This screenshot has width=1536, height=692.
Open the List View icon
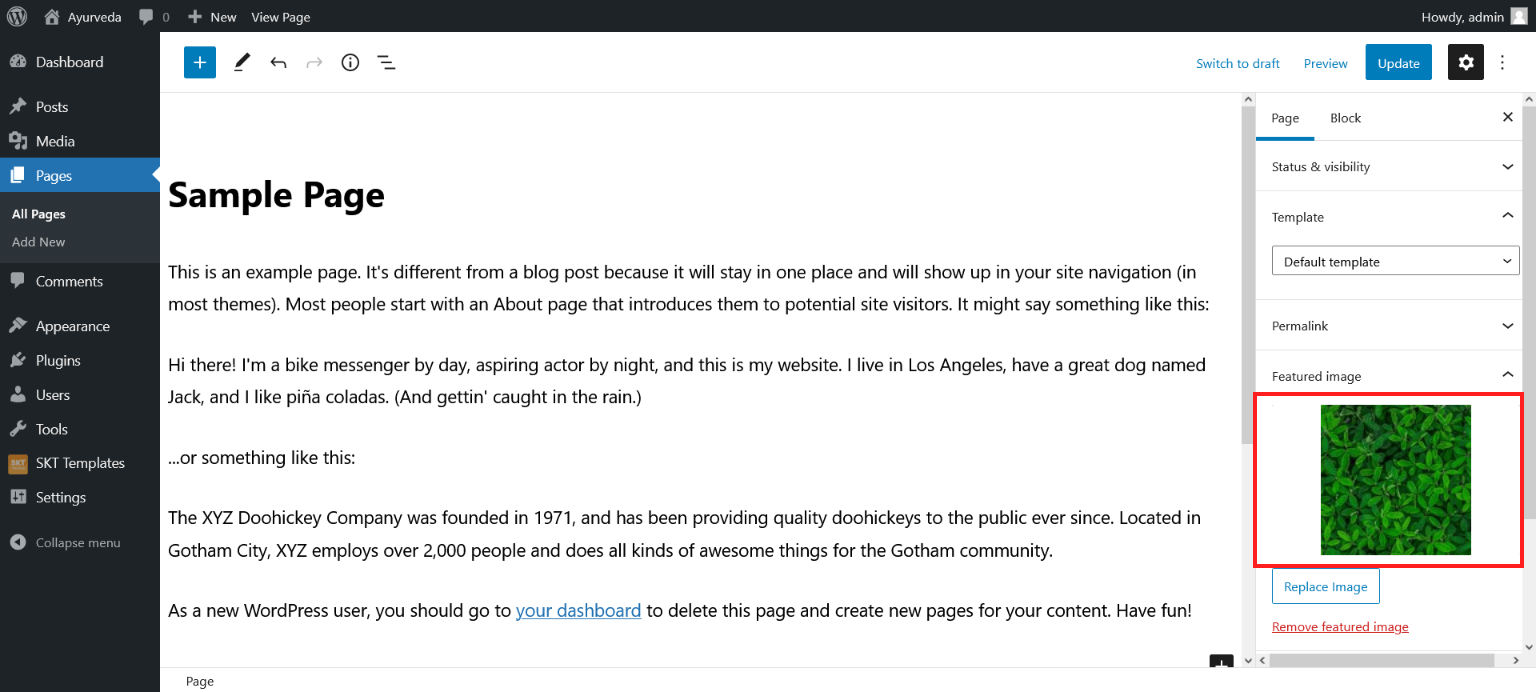point(386,62)
